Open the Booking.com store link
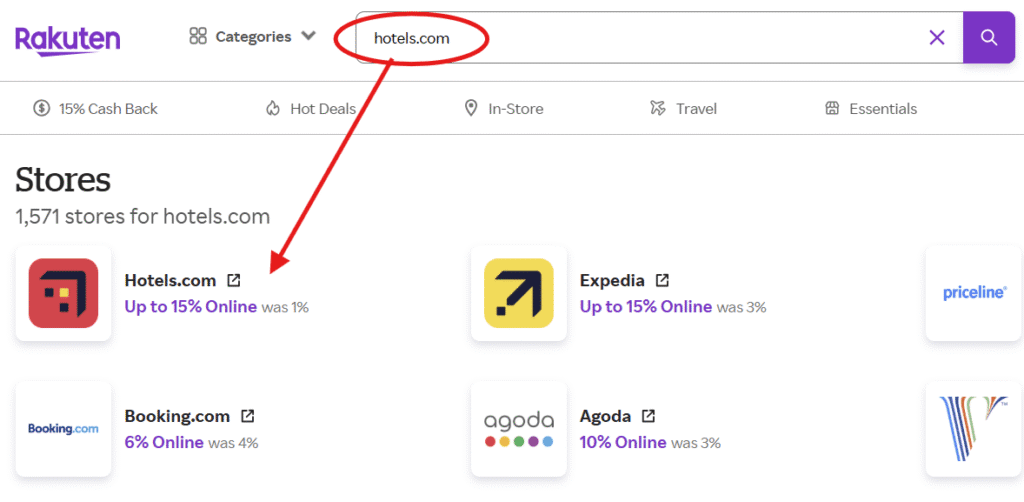Viewport: 1024px width, 502px height. point(177,416)
